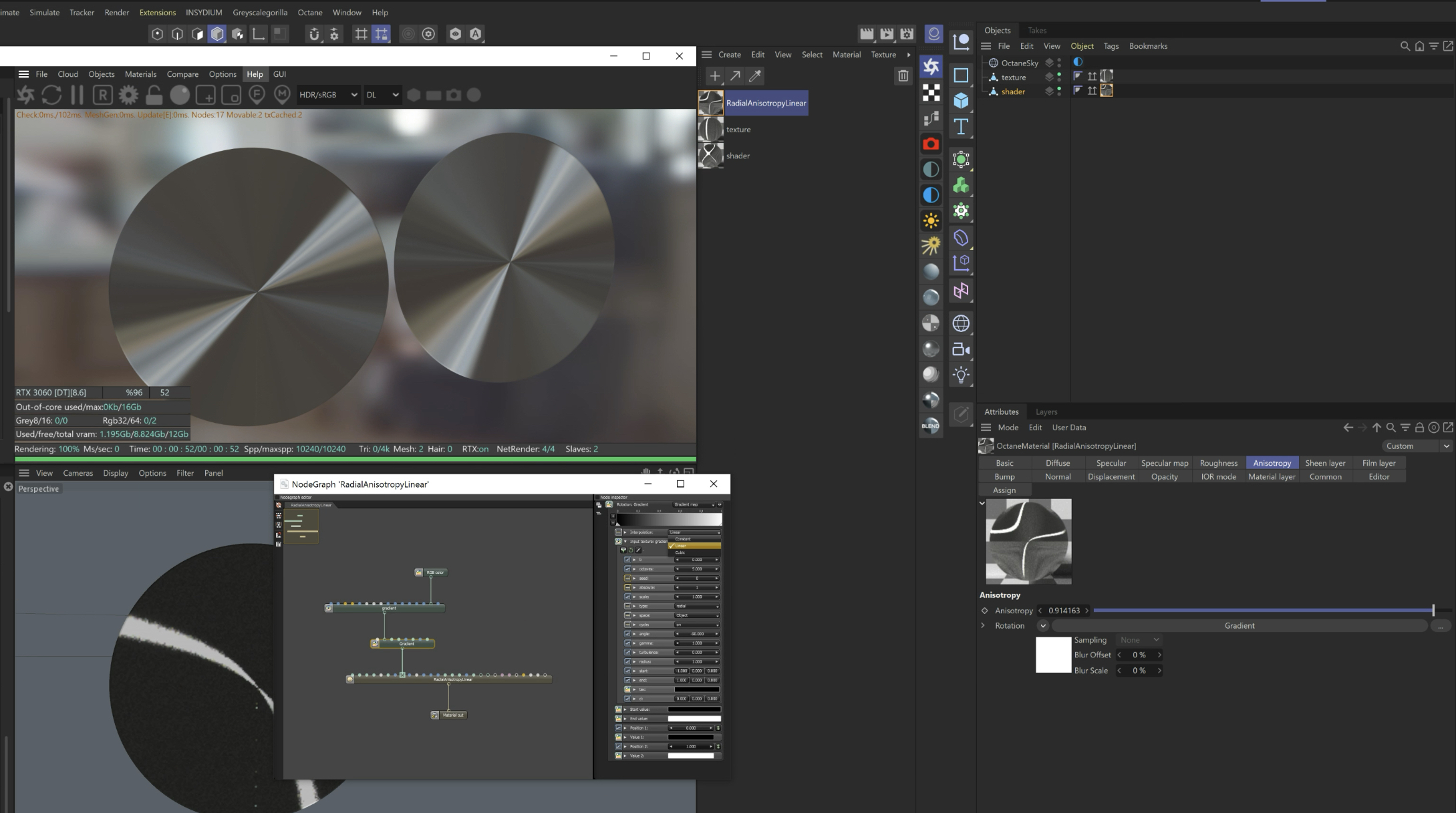The image size is (1456, 813).
Task: Click the Cube primitive icon
Action: (961, 101)
